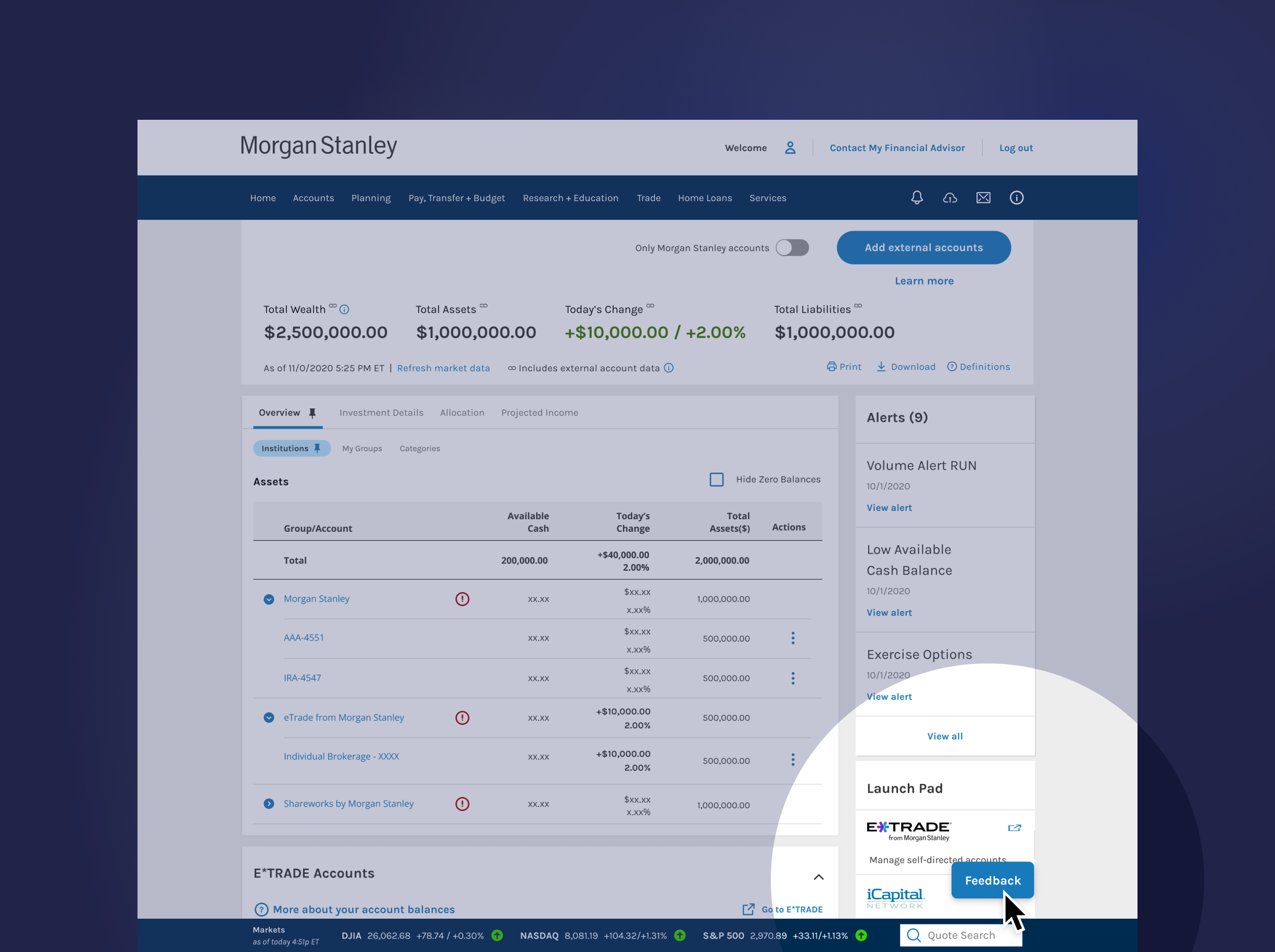Click the Feedback button

point(993,880)
